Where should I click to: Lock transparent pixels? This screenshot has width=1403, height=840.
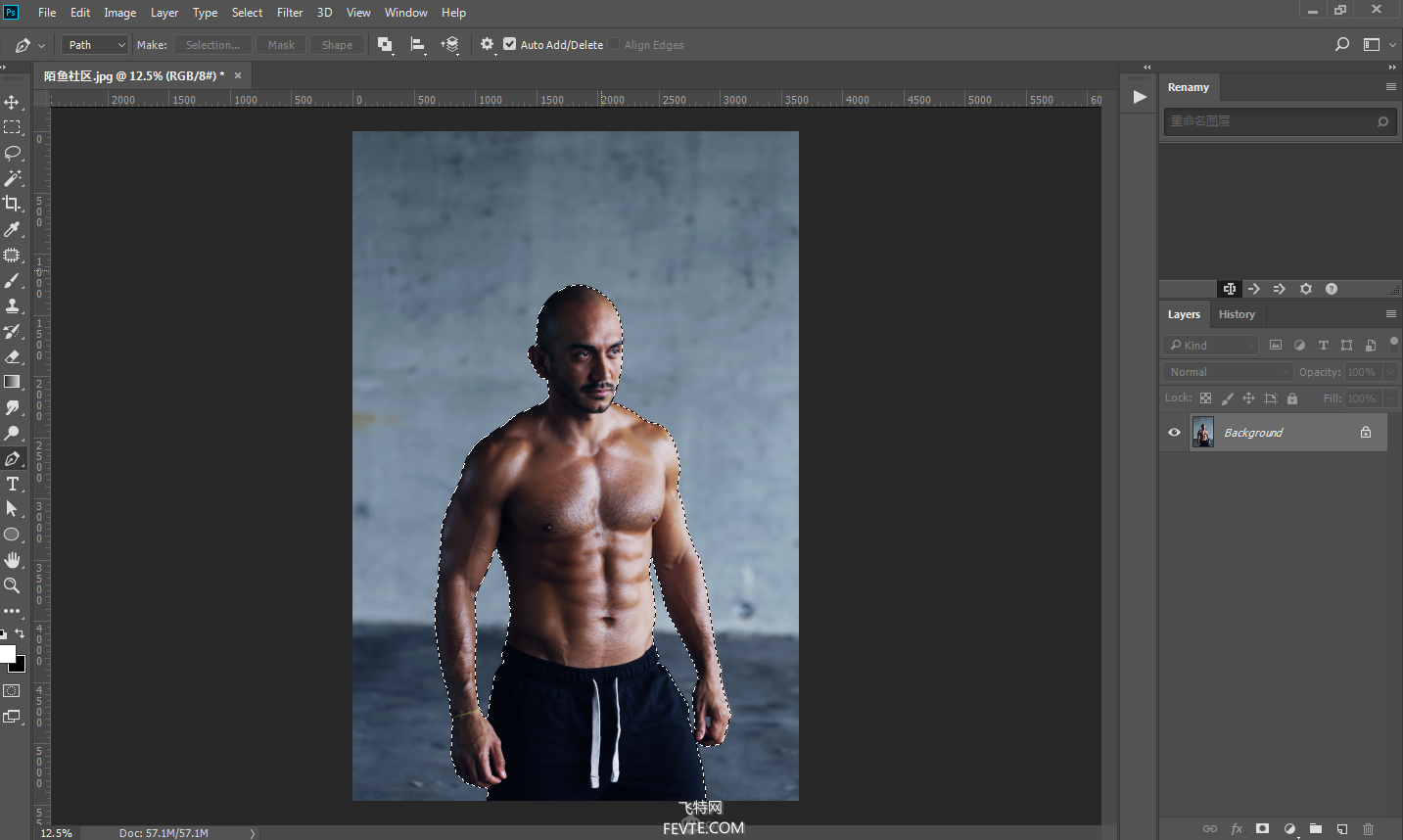(1205, 398)
